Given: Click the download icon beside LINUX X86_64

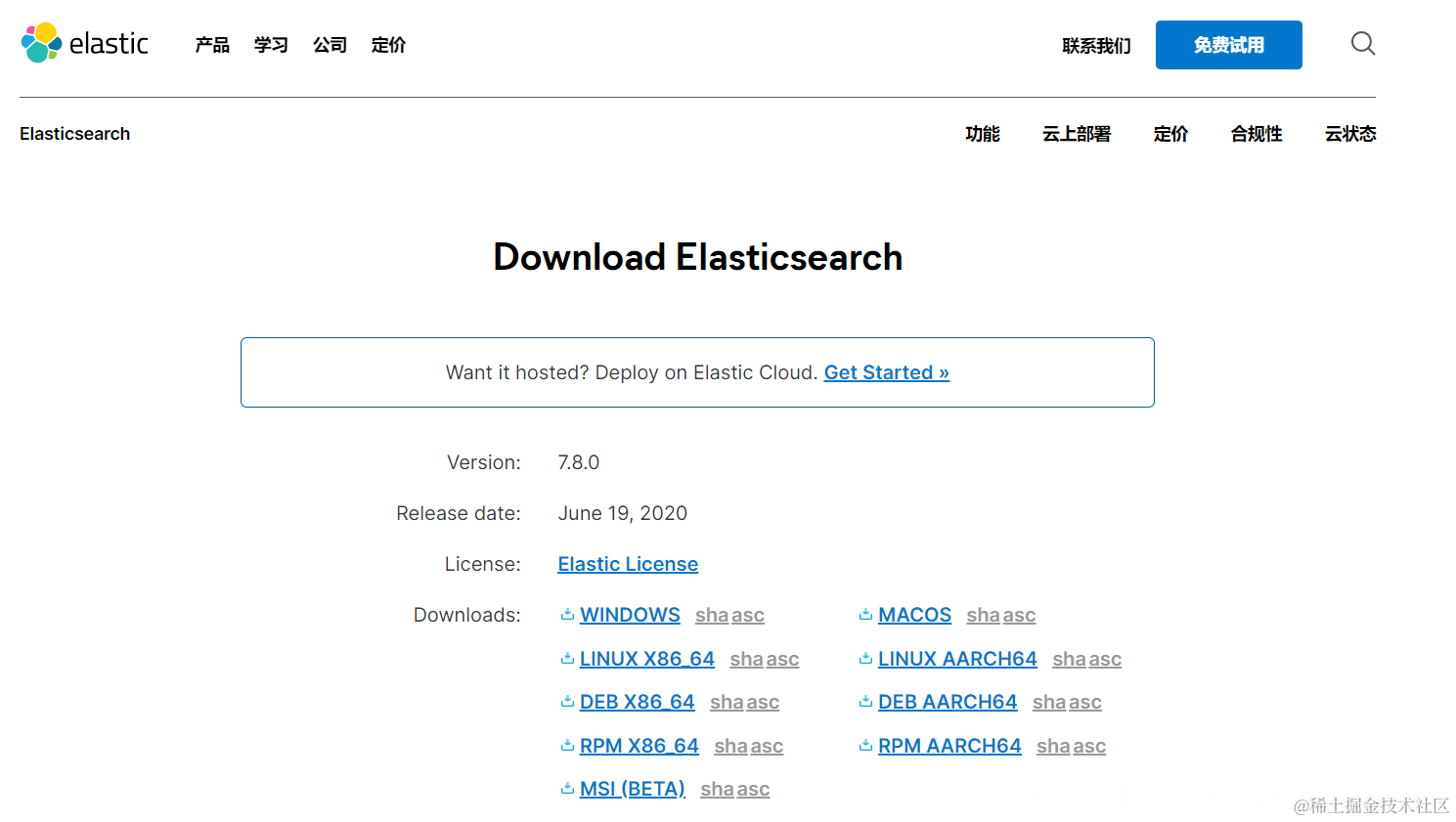Looking at the screenshot, I should [x=567, y=659].
